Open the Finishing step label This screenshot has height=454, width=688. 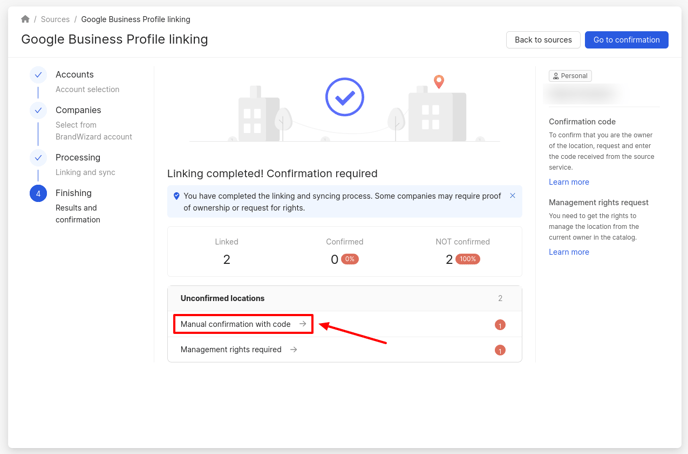[73, 193]
